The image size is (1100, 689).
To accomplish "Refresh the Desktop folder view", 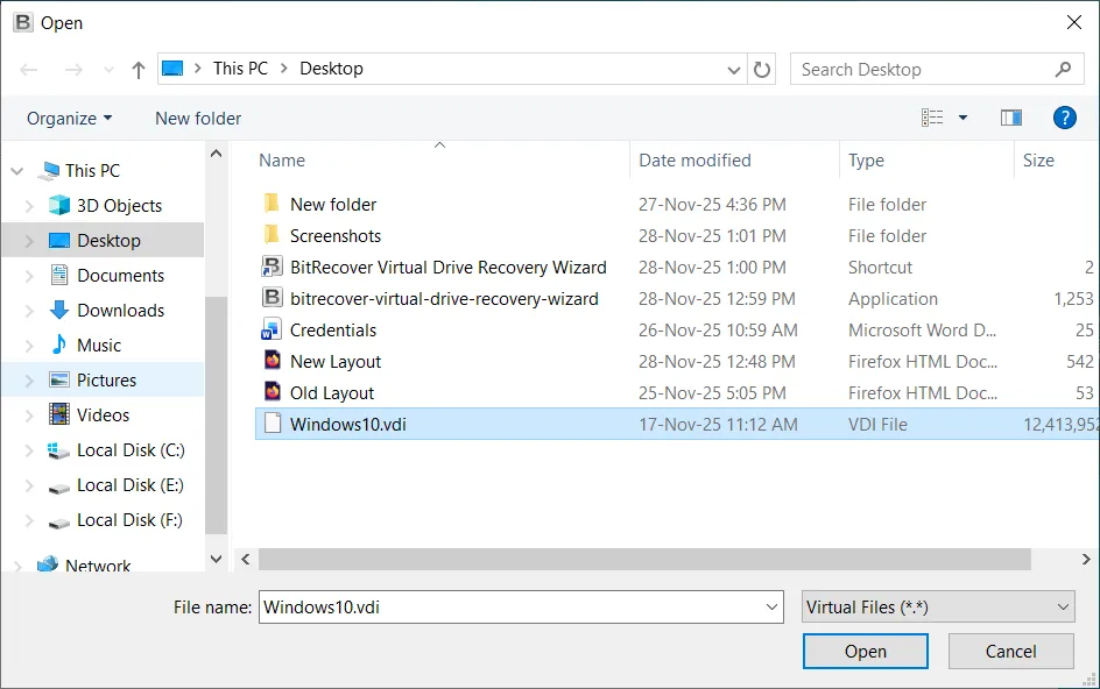I will coord(761,68).
